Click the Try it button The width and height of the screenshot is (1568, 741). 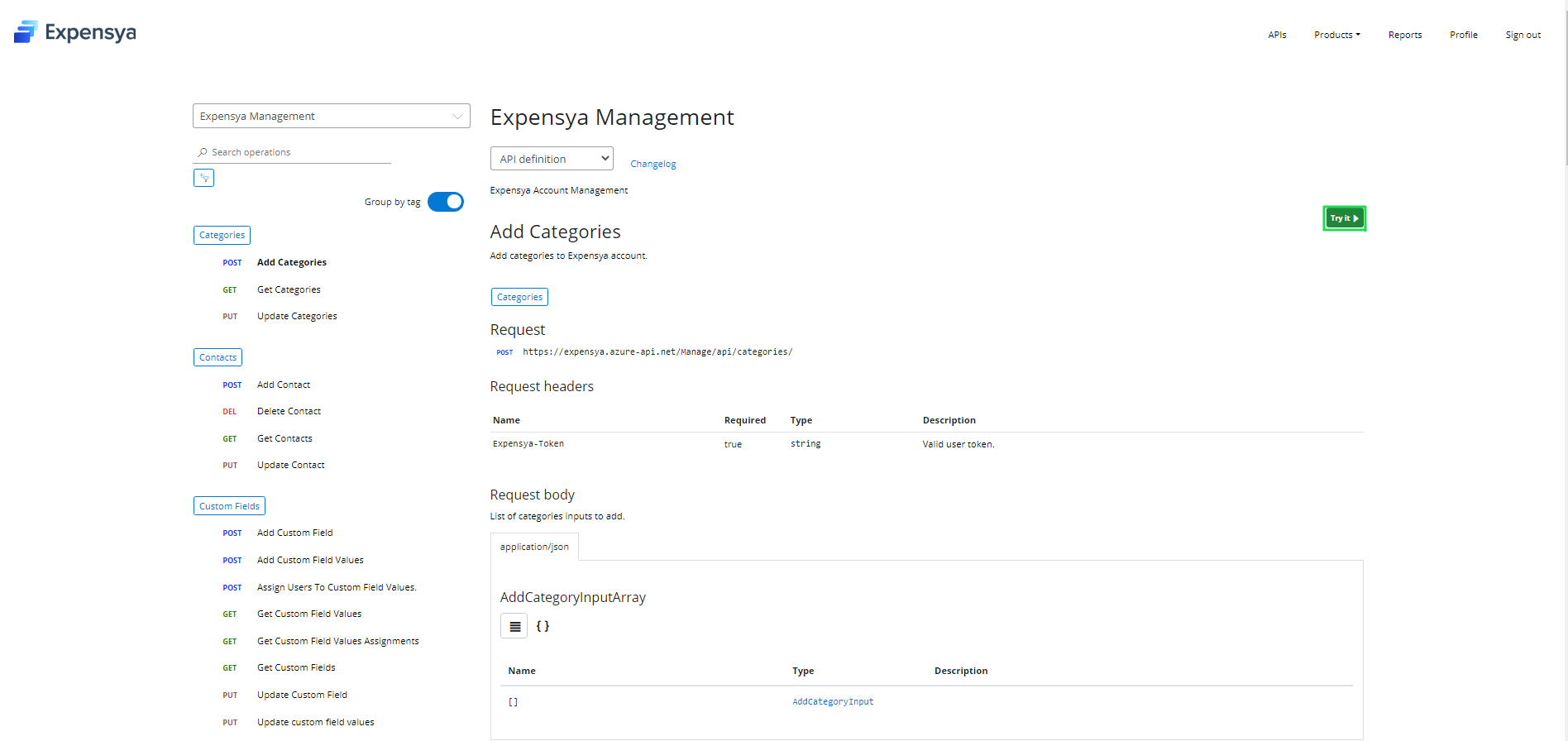[1345, 218]
